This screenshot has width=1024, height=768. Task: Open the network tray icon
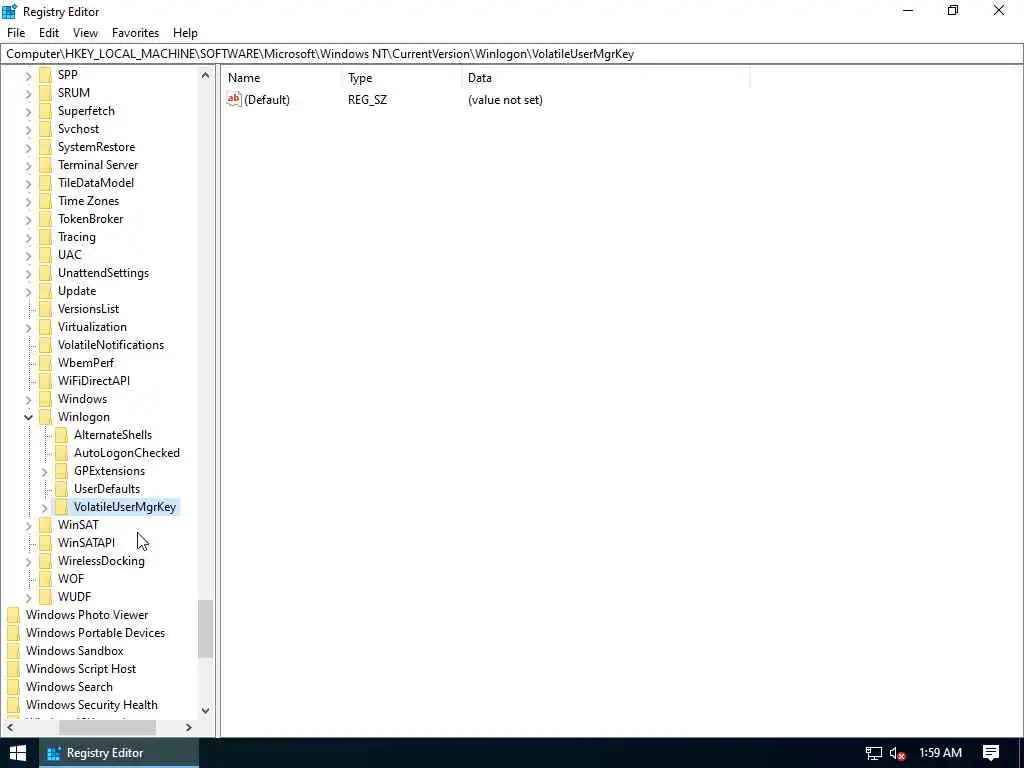[874, 753]
